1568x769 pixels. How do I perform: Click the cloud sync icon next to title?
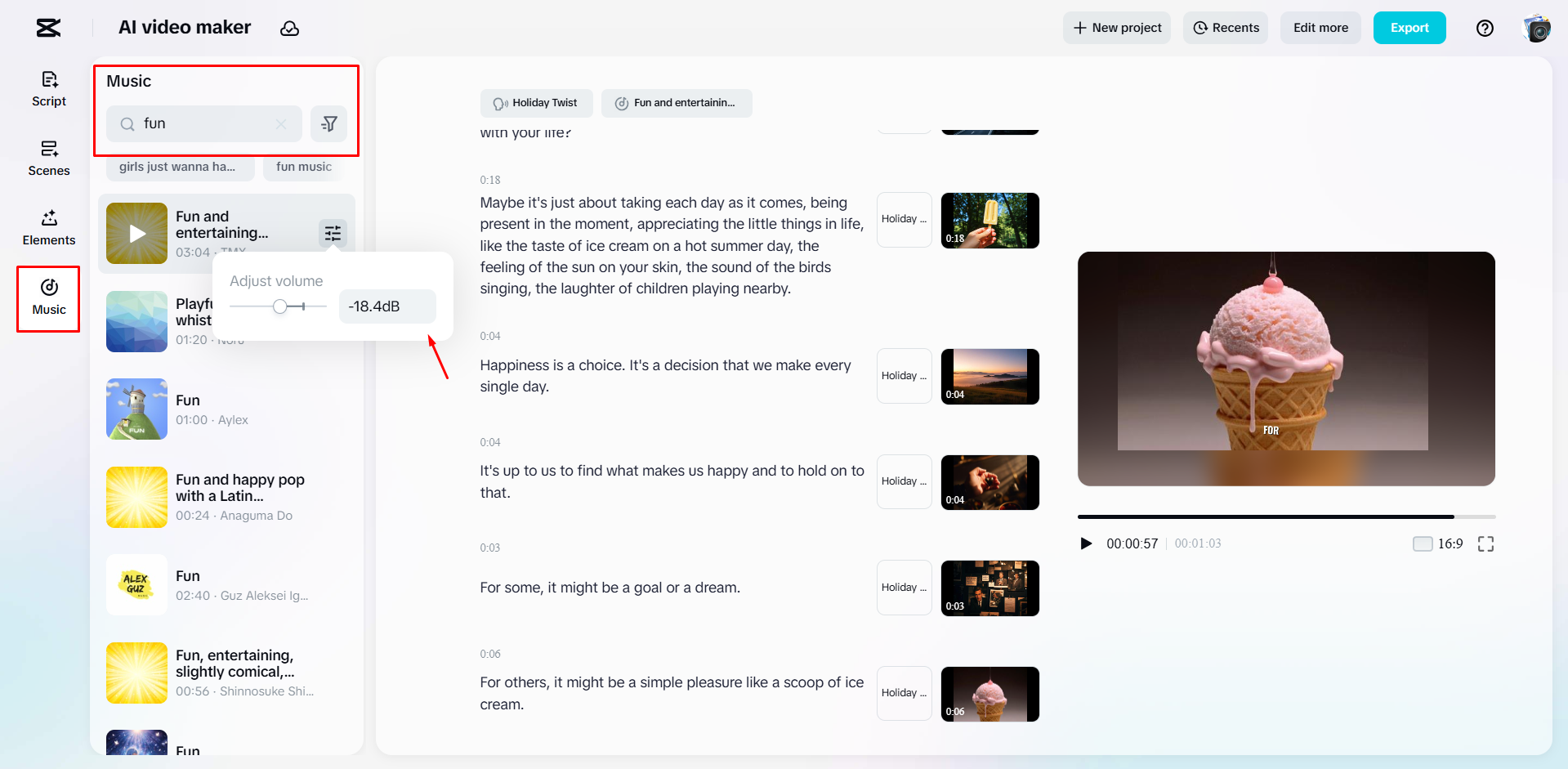[x=290, y=28]
